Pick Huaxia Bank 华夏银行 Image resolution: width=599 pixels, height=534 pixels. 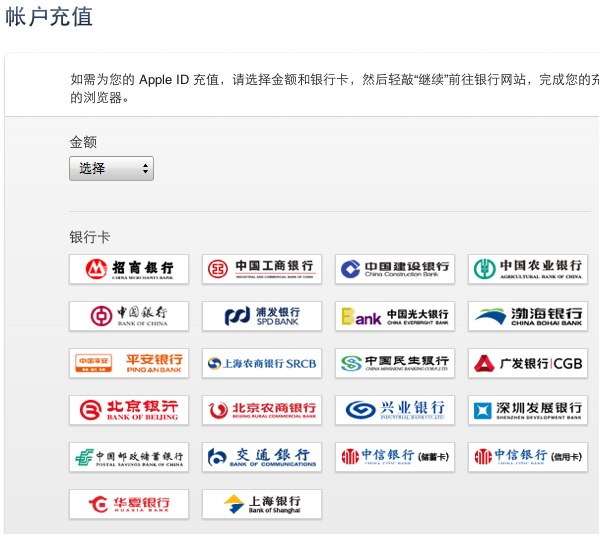pyautogui.click(x=129, y=504)
